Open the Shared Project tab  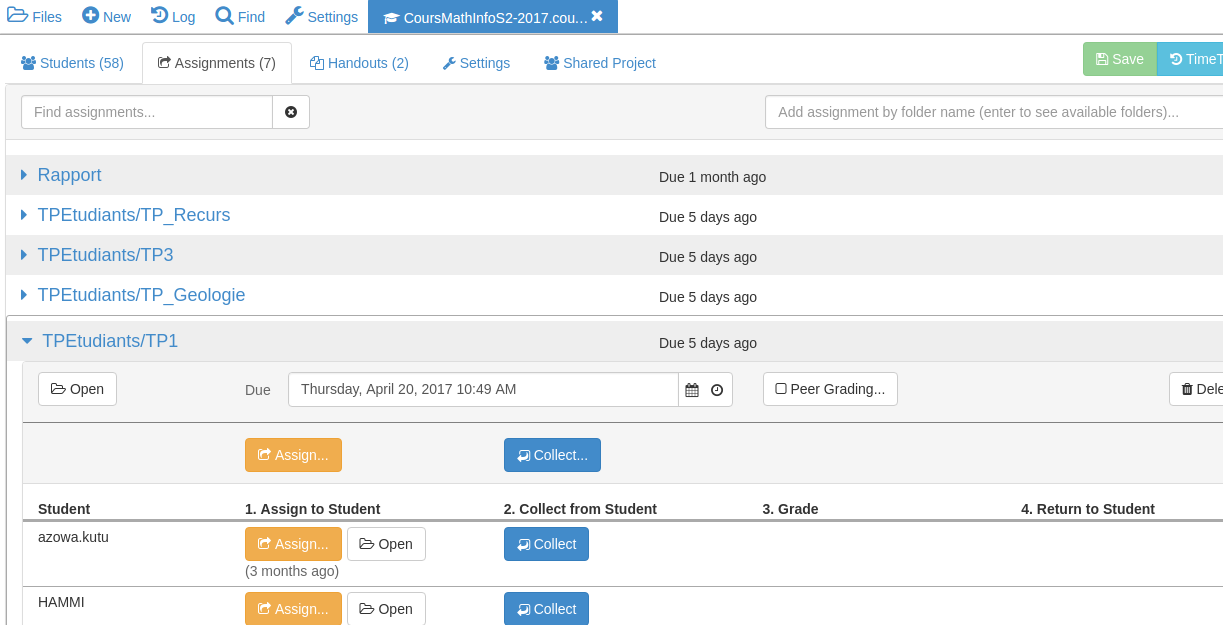coord(600,63)
